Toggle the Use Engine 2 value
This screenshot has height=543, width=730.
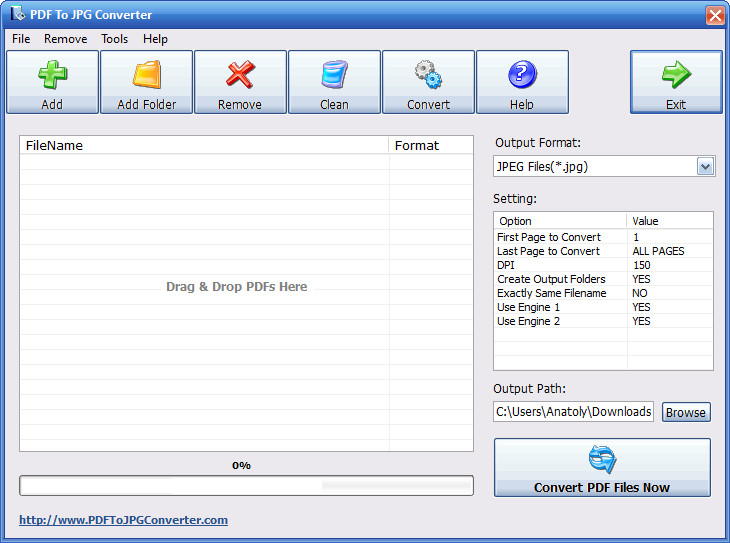pos(641,321)
